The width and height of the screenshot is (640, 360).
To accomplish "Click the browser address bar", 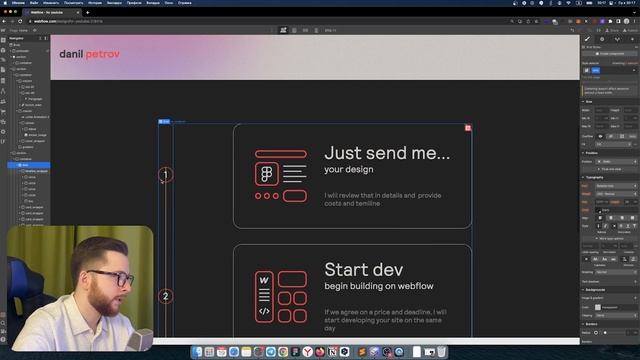I will point(265,21).
